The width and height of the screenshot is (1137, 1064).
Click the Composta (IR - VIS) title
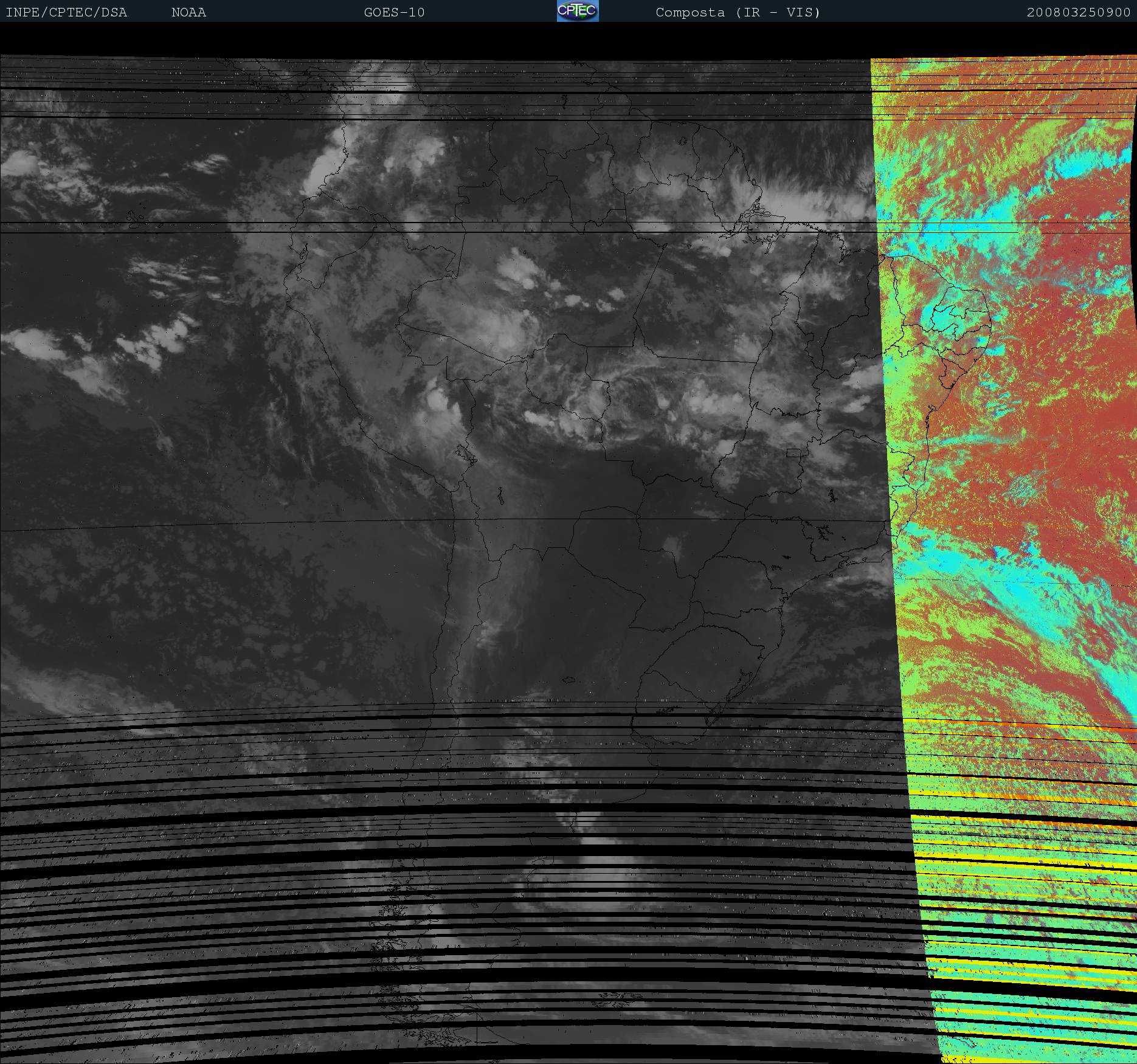(738, 13)
